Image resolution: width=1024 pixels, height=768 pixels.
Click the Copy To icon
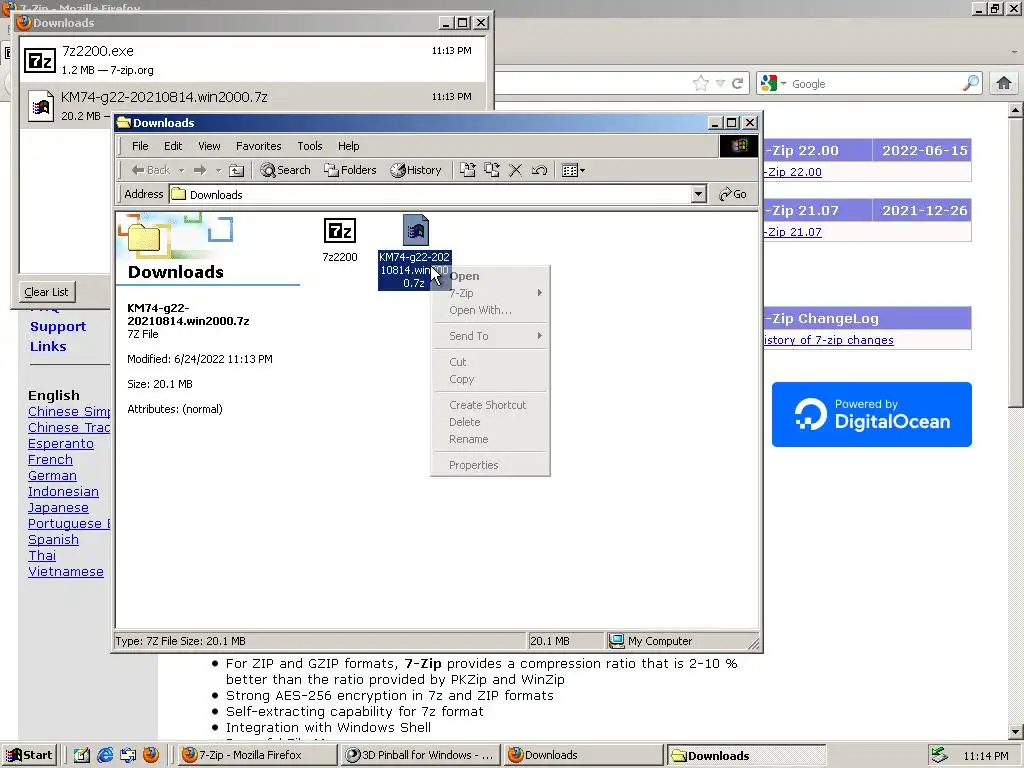click(492, 170)
